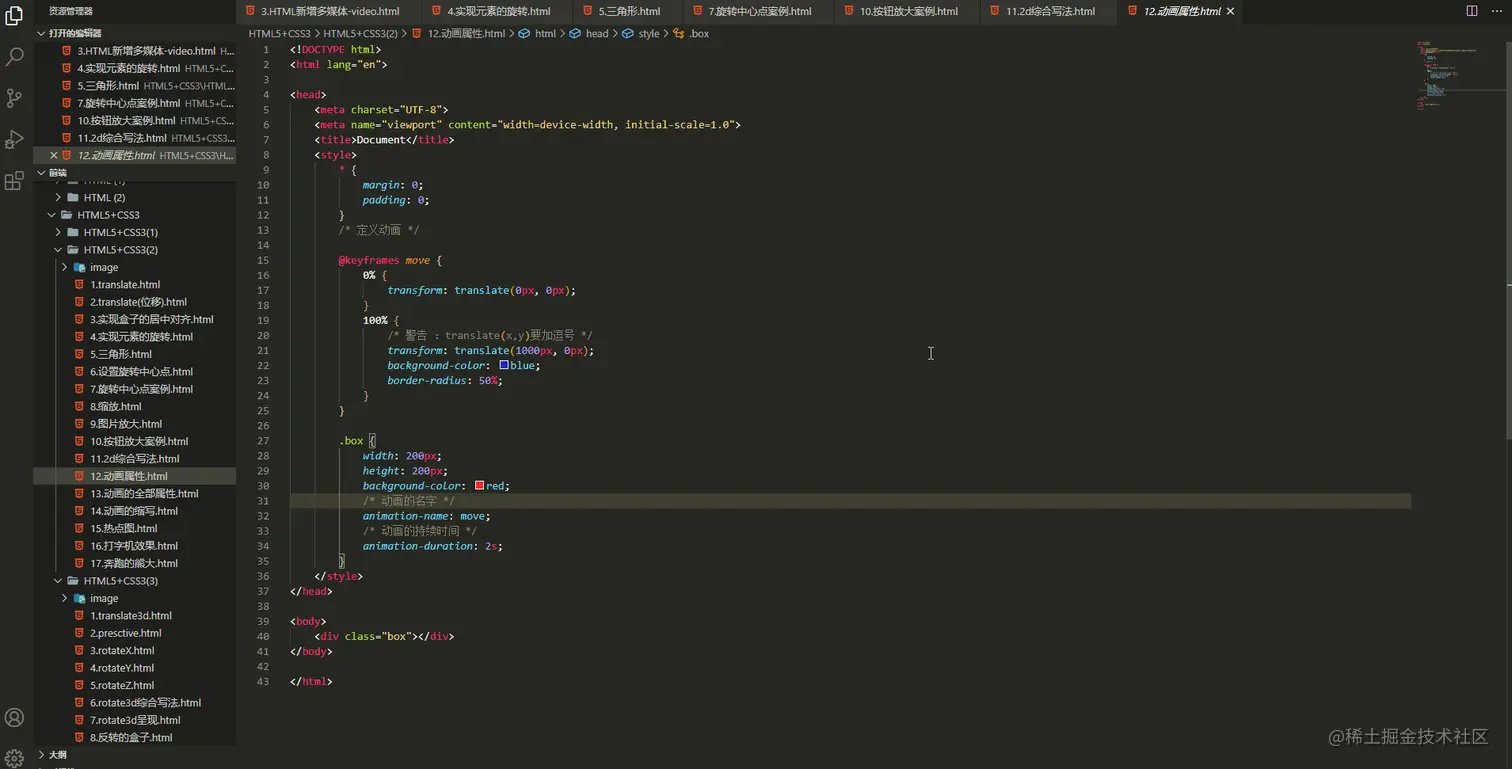This screenshot has height=769, width=1512.
Task: Collapse the 前端 workspace section
Action: (41, 172)
